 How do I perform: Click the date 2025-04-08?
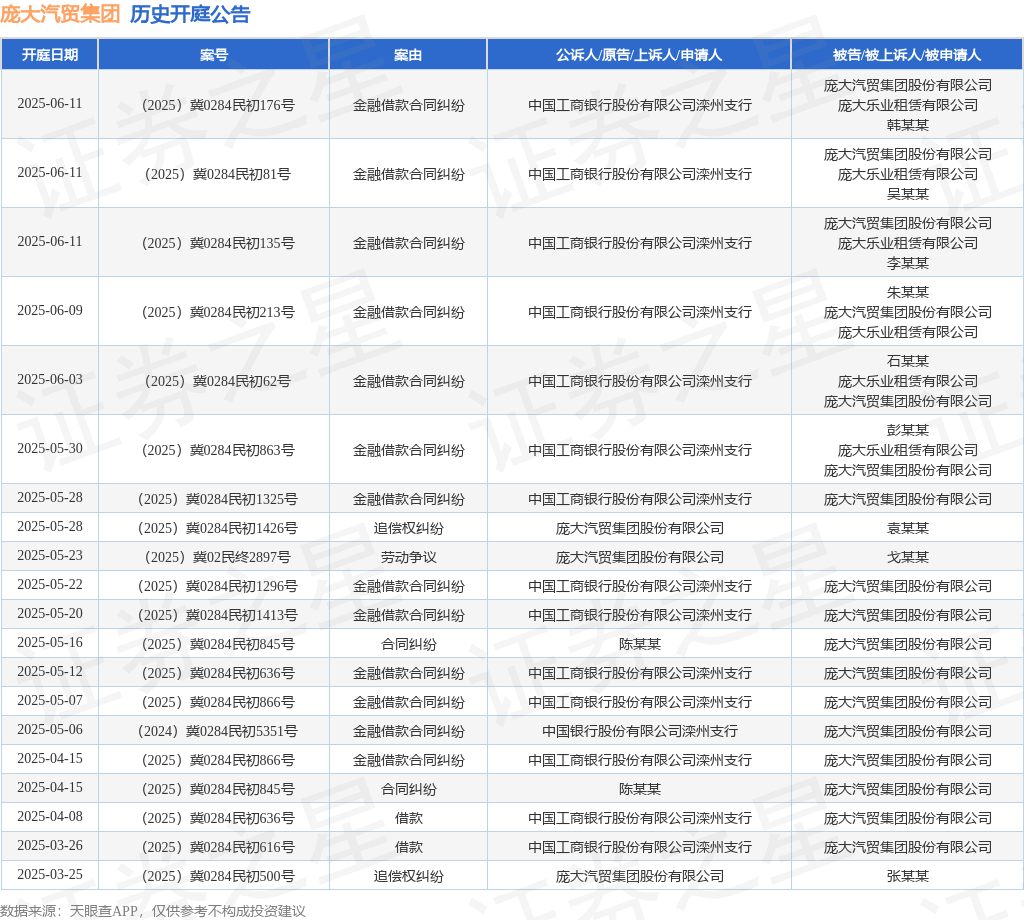click(x=50, y=816)
